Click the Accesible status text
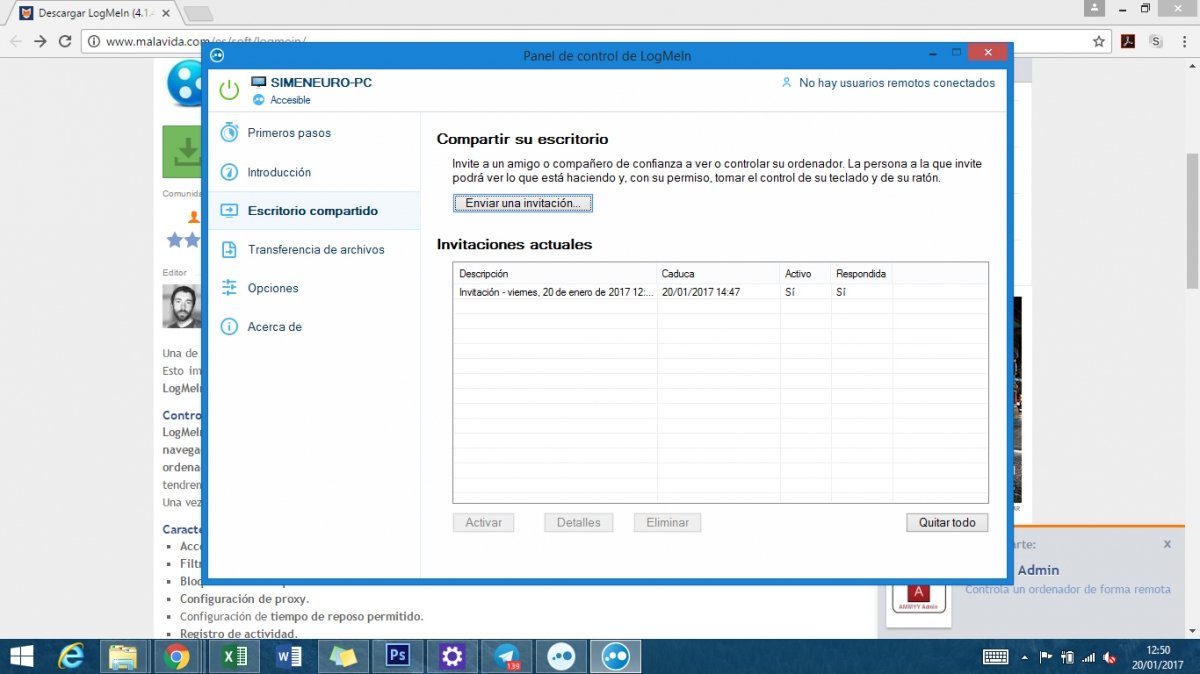The width and height of the screenshot is (1200, 674). pyautogui.click(x=290, y=100)
